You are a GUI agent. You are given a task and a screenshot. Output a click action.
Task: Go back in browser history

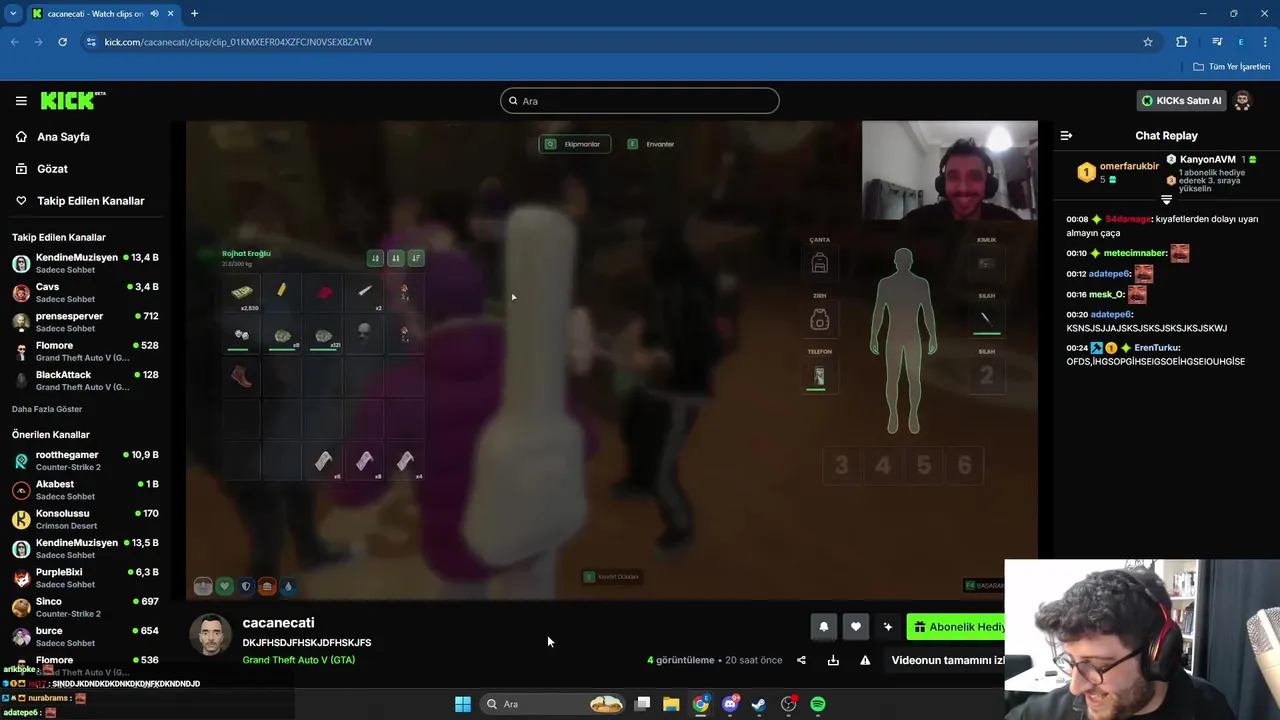tap(15, 42)
